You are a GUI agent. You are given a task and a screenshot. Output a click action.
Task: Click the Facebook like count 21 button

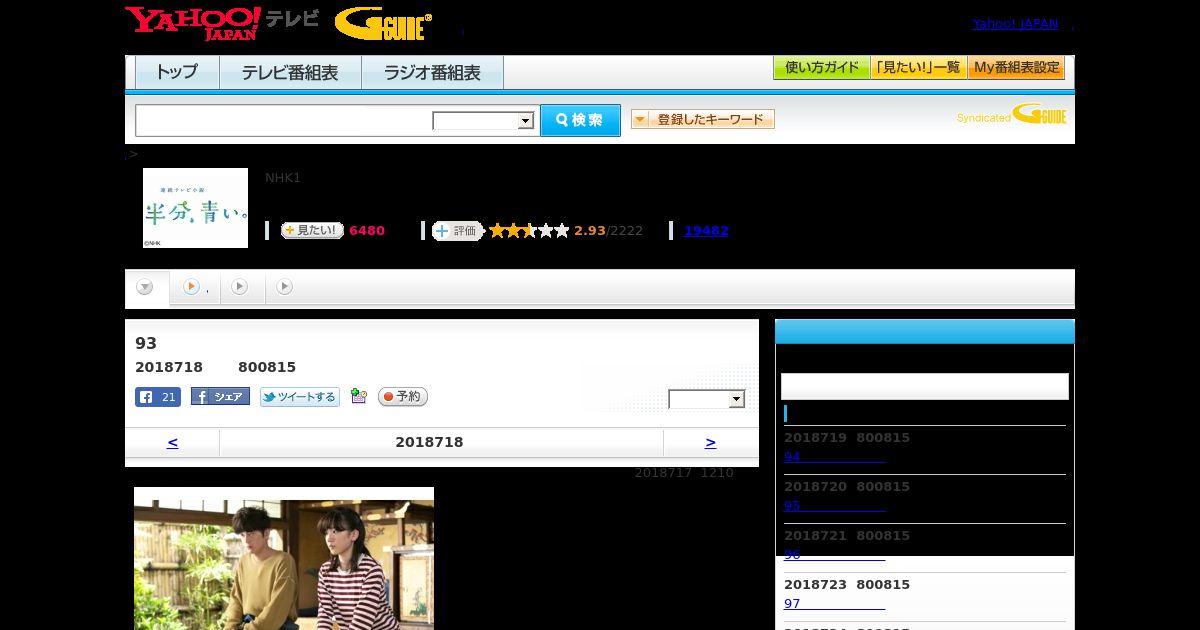click(x=158, y=397)
